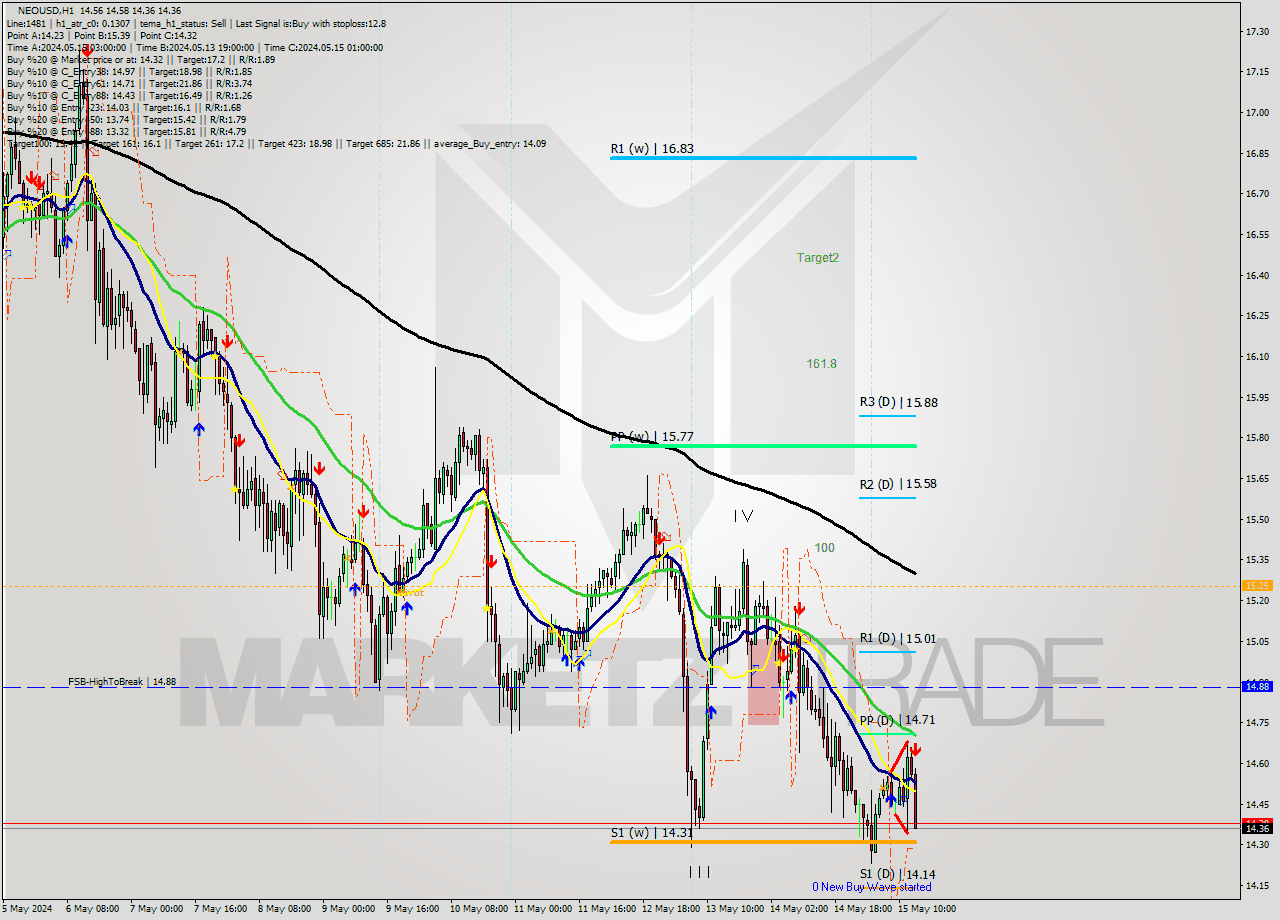This screenshot has height=920, width=1280.
Task: Click the 15 May 10:00 time label
Action: click(x=926, y=909)
